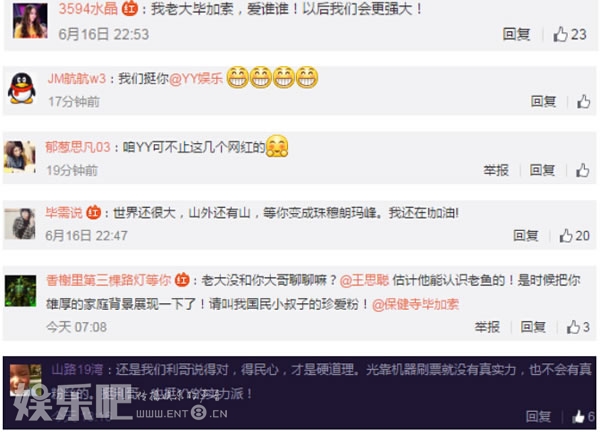Reply to 3594水晶's comment

tap(516, 34)
